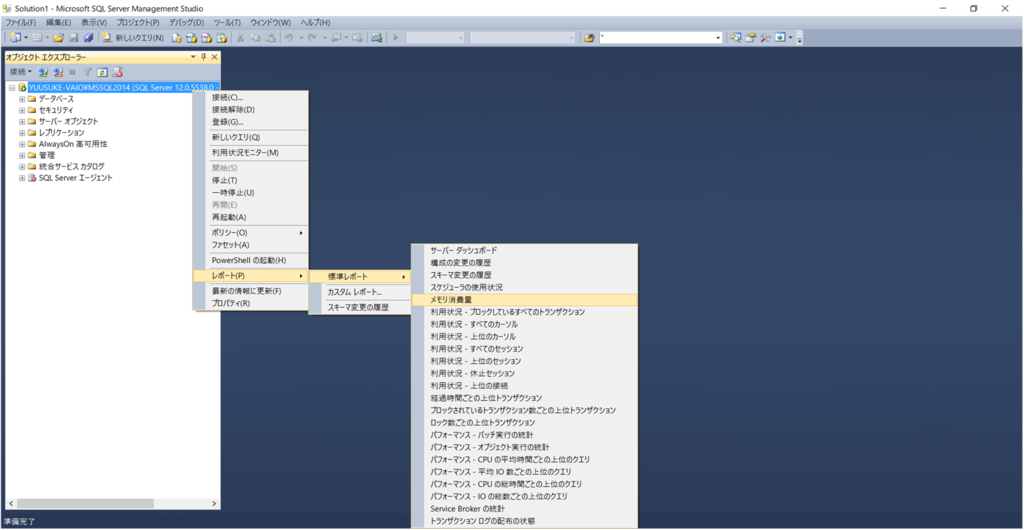1024x530 pixels.
Task: Click Connect Object Explorer icon
Action: [x=43, y=72]
